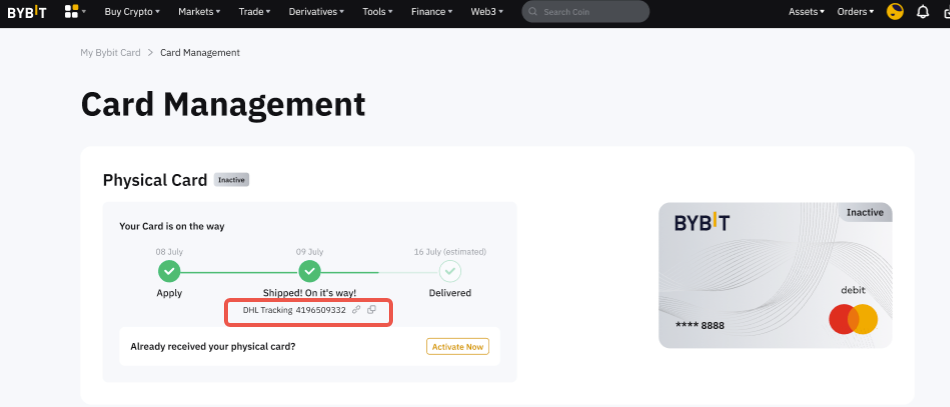This screenshot has width=950, height=407.
Task: Click the Delivered step label
Action: pos(450,293)
